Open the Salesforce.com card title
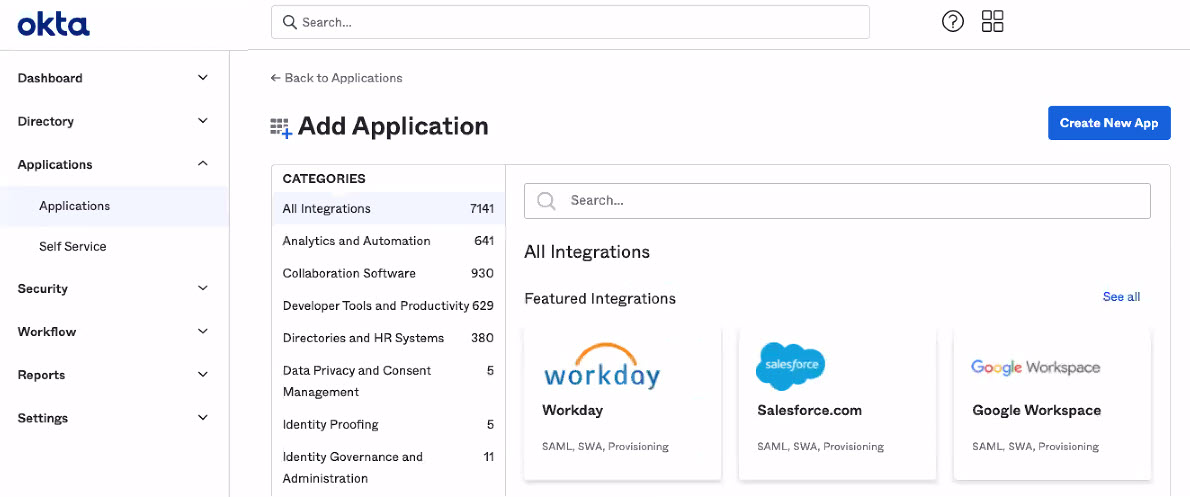Screen dimensions: 1190x497 coord(810,410)
